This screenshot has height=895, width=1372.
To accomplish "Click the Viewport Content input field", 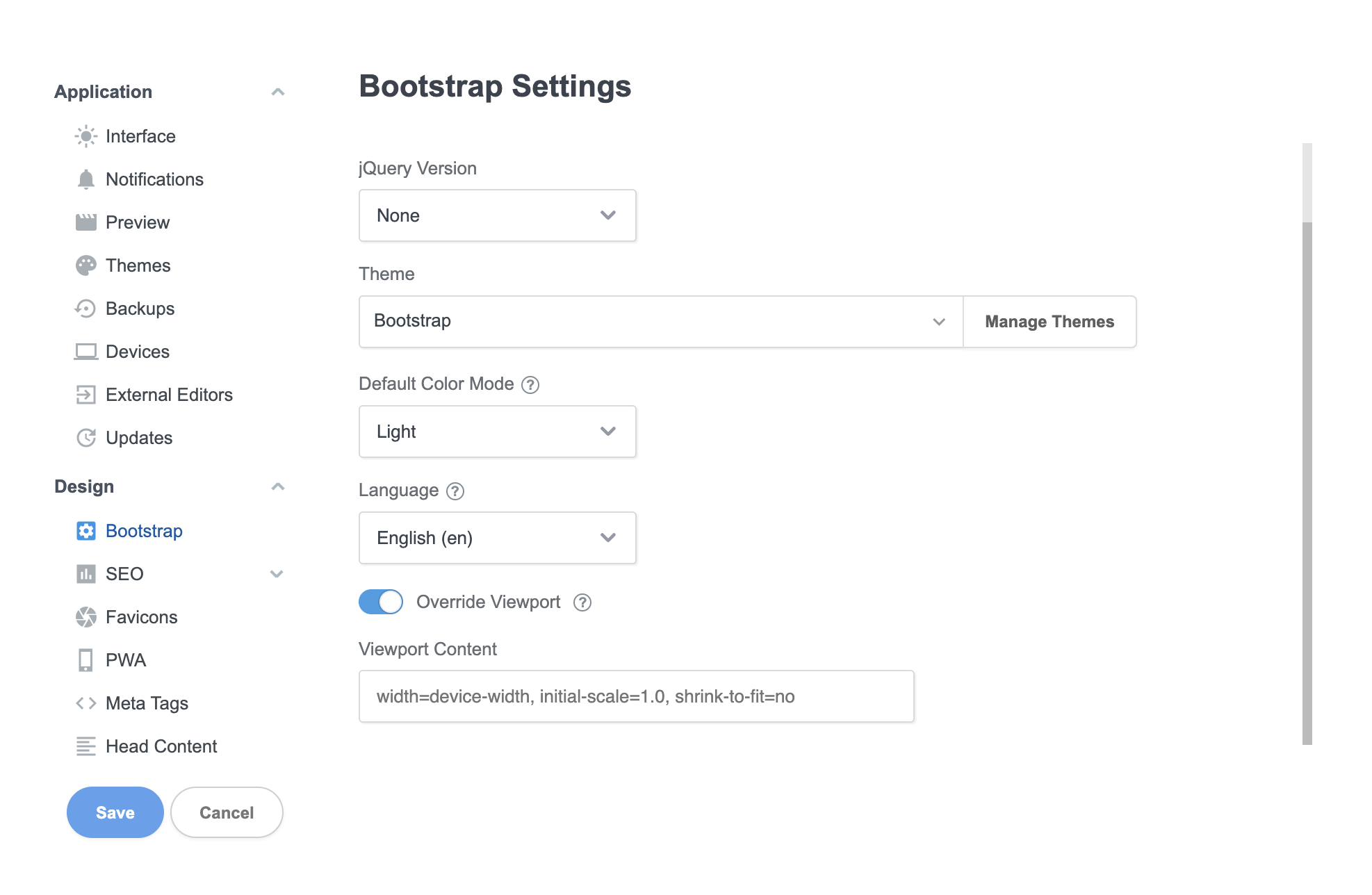I will [x=636, y=696].
